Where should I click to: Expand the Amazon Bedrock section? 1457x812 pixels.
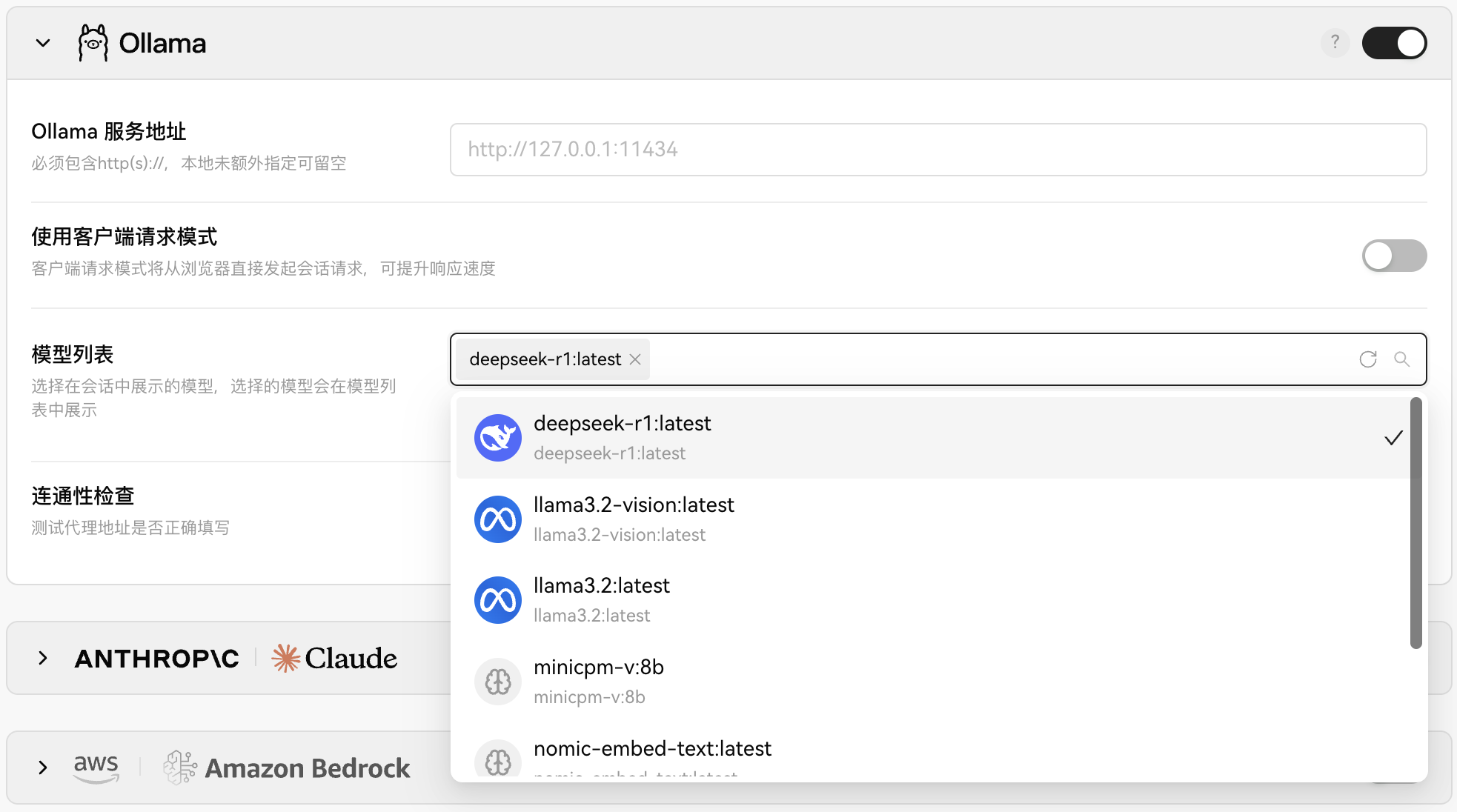click(x=42, y=767)
